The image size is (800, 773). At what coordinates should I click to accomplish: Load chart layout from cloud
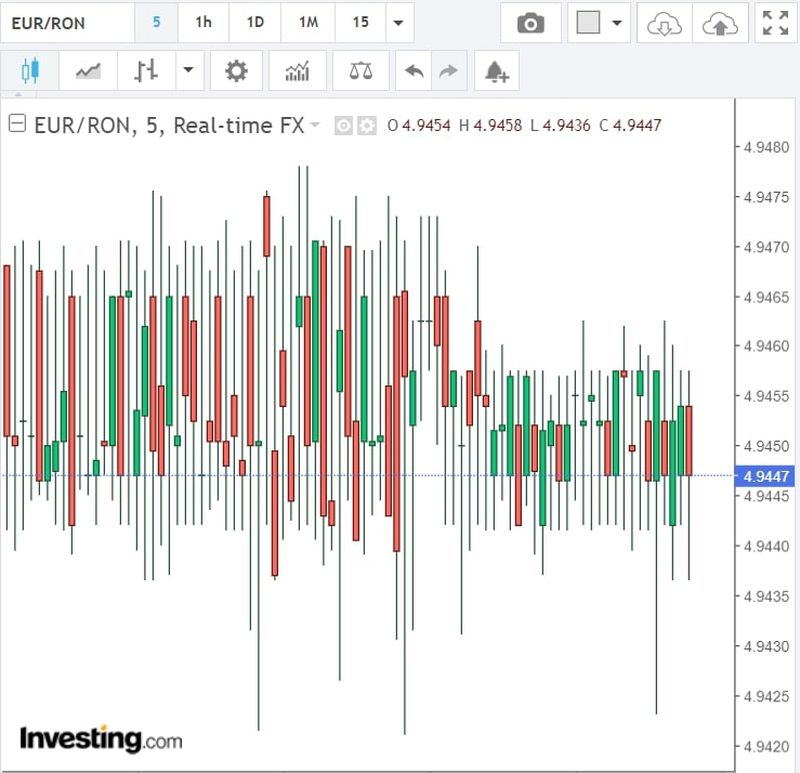(x=663, y=23)
